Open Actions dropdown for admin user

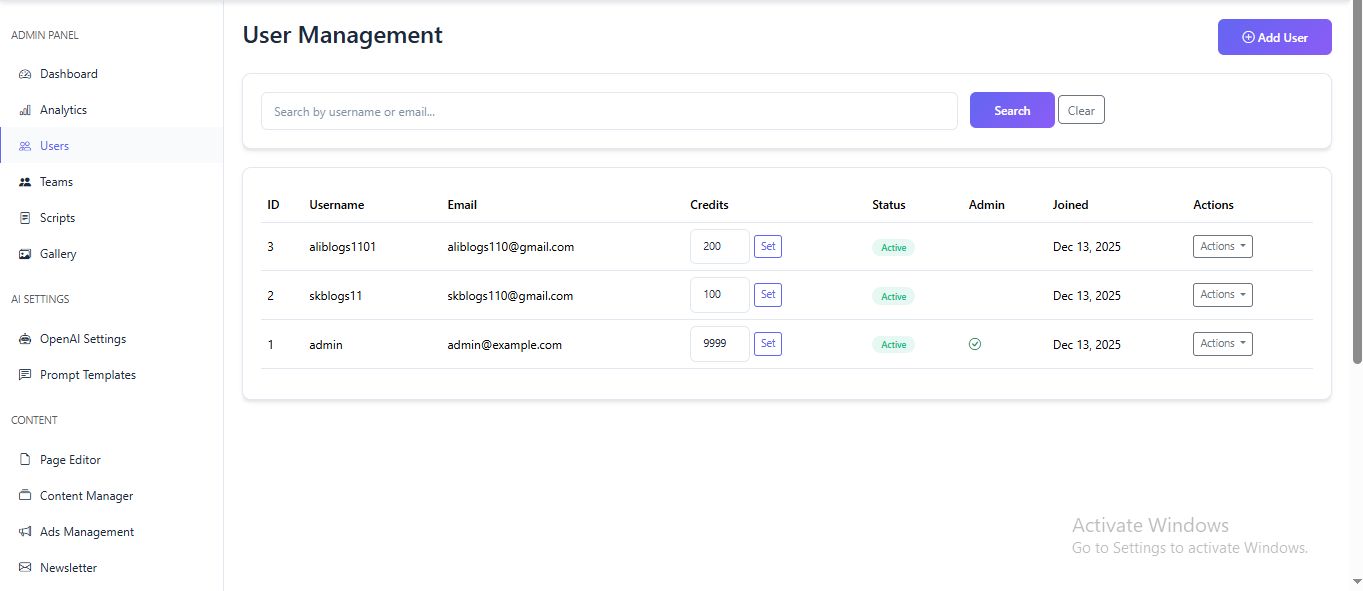click(x=1222, y=344)
